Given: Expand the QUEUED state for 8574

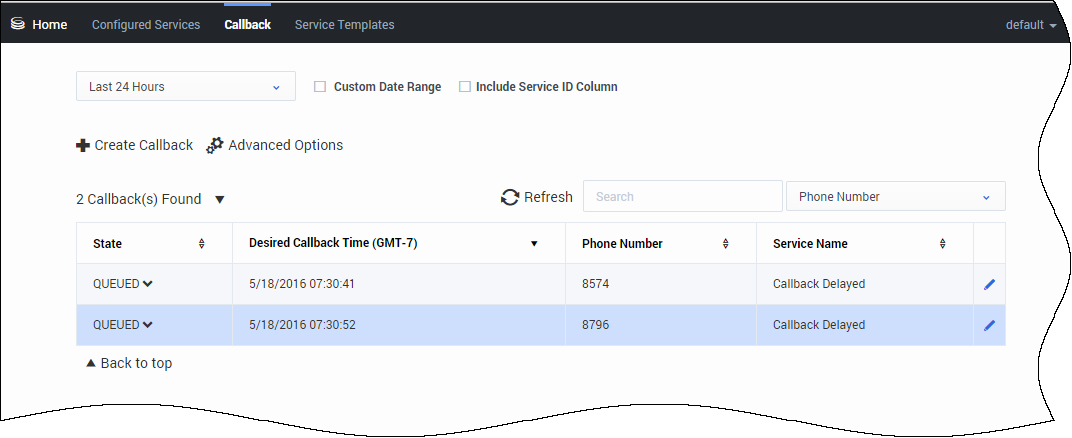Looking at the screenshot, I should pyautogui.click(x=148, y=284).
